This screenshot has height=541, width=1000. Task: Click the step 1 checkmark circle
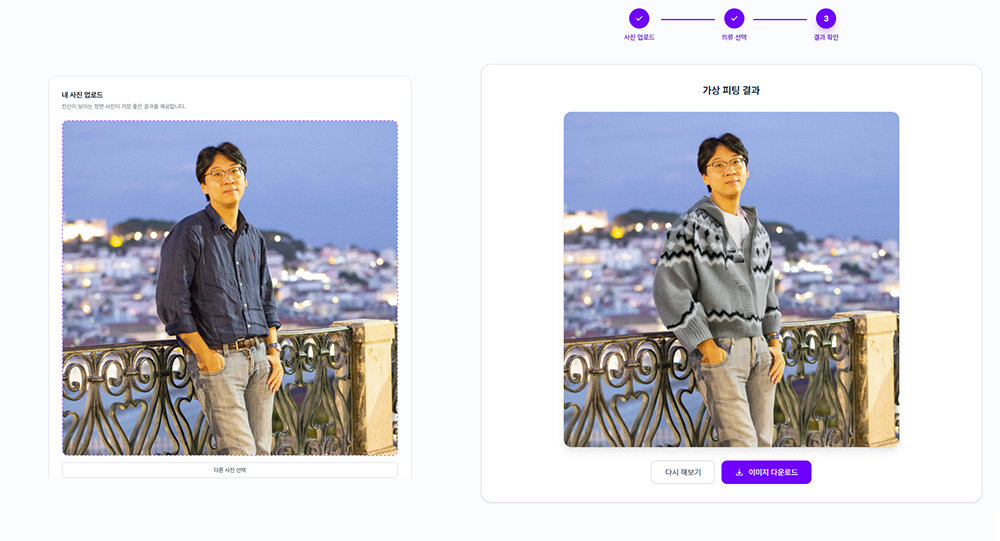pos(639,18)
